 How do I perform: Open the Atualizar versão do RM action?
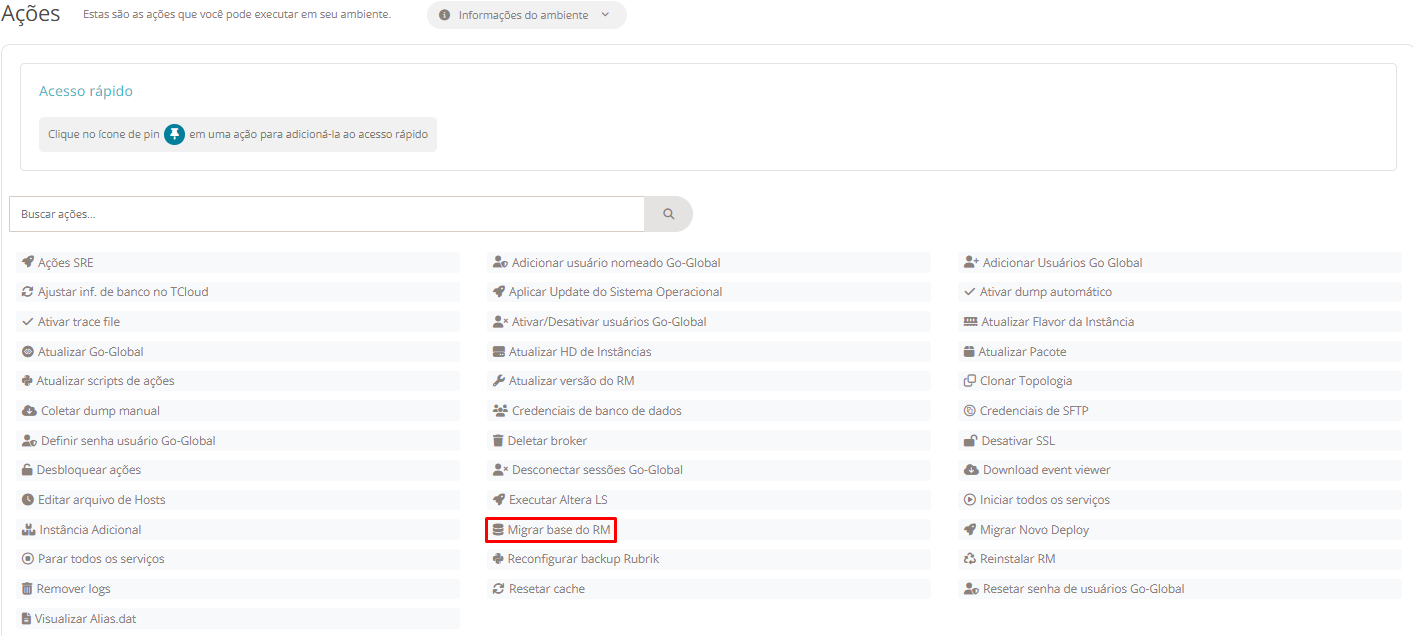coord(709,381)
